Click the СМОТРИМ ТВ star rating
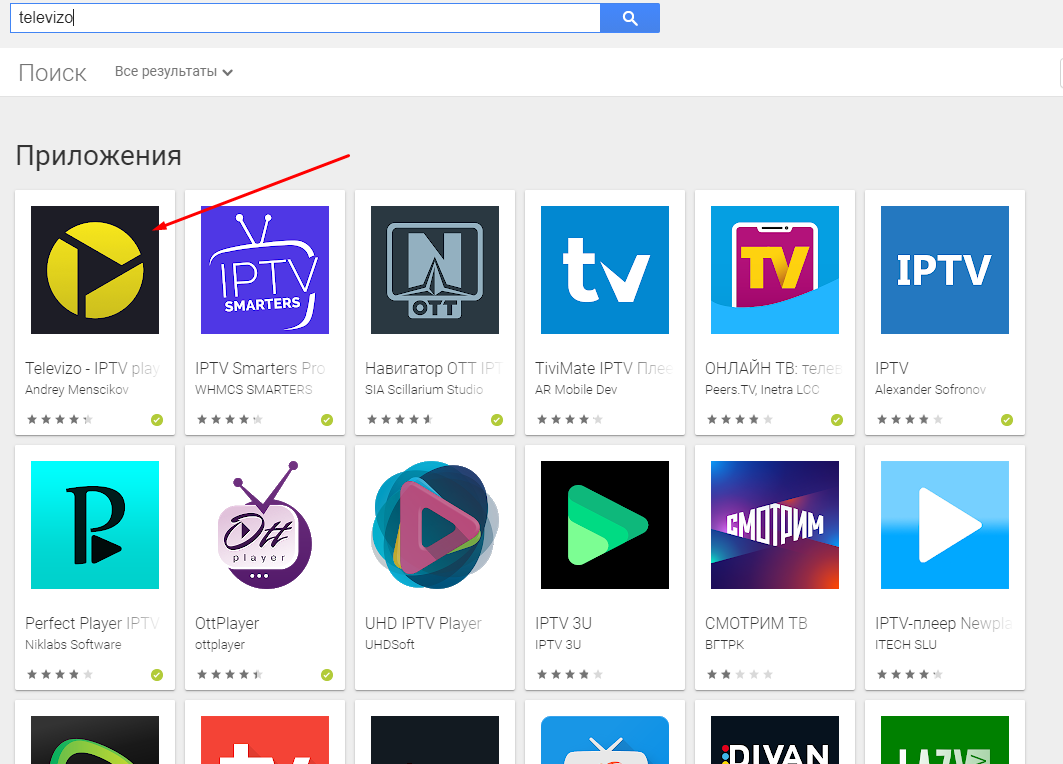Image resolution: width=1063 pixels, height=764 pixels. [x=740, y=675]
